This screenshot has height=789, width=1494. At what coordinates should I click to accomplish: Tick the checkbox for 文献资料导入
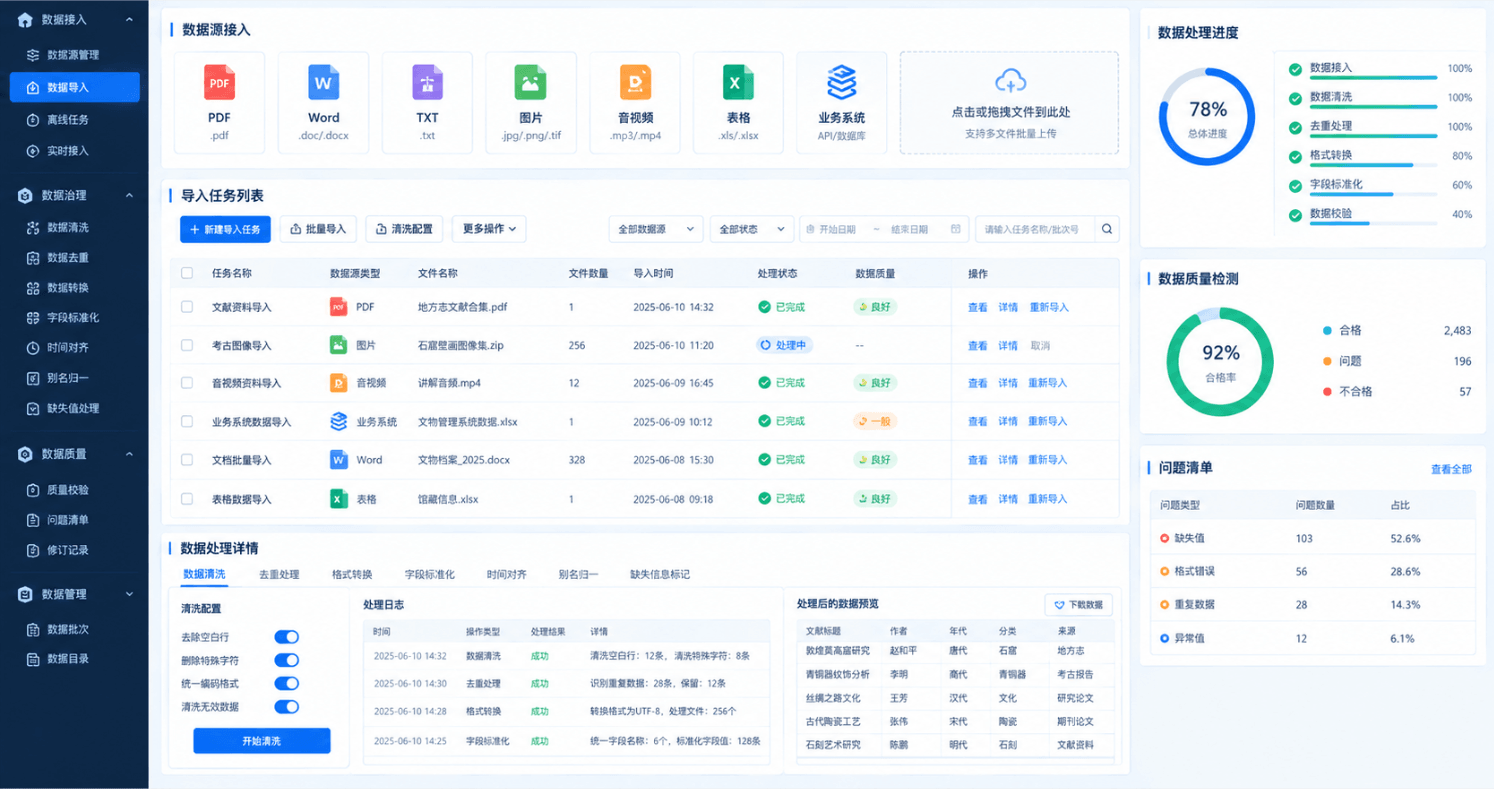pyautogui.click(x=187, y=307)
